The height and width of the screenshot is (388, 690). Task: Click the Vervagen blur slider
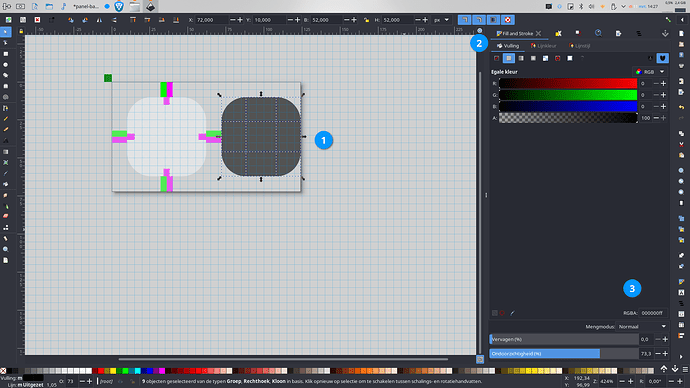tap(564, 339)
